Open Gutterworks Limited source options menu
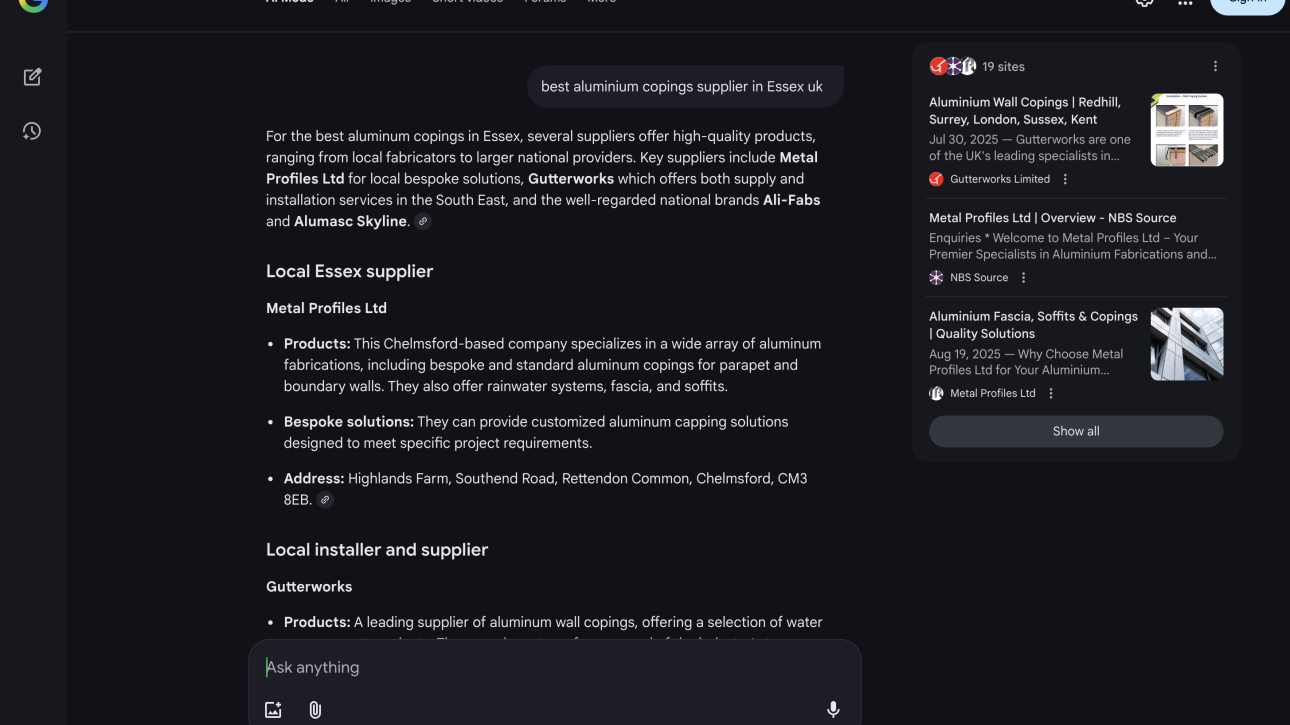1290x725 pixels. (1065, 179)
